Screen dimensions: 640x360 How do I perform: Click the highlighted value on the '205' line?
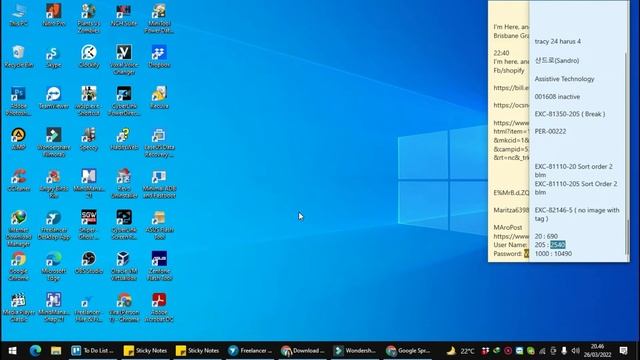(558, 245)
